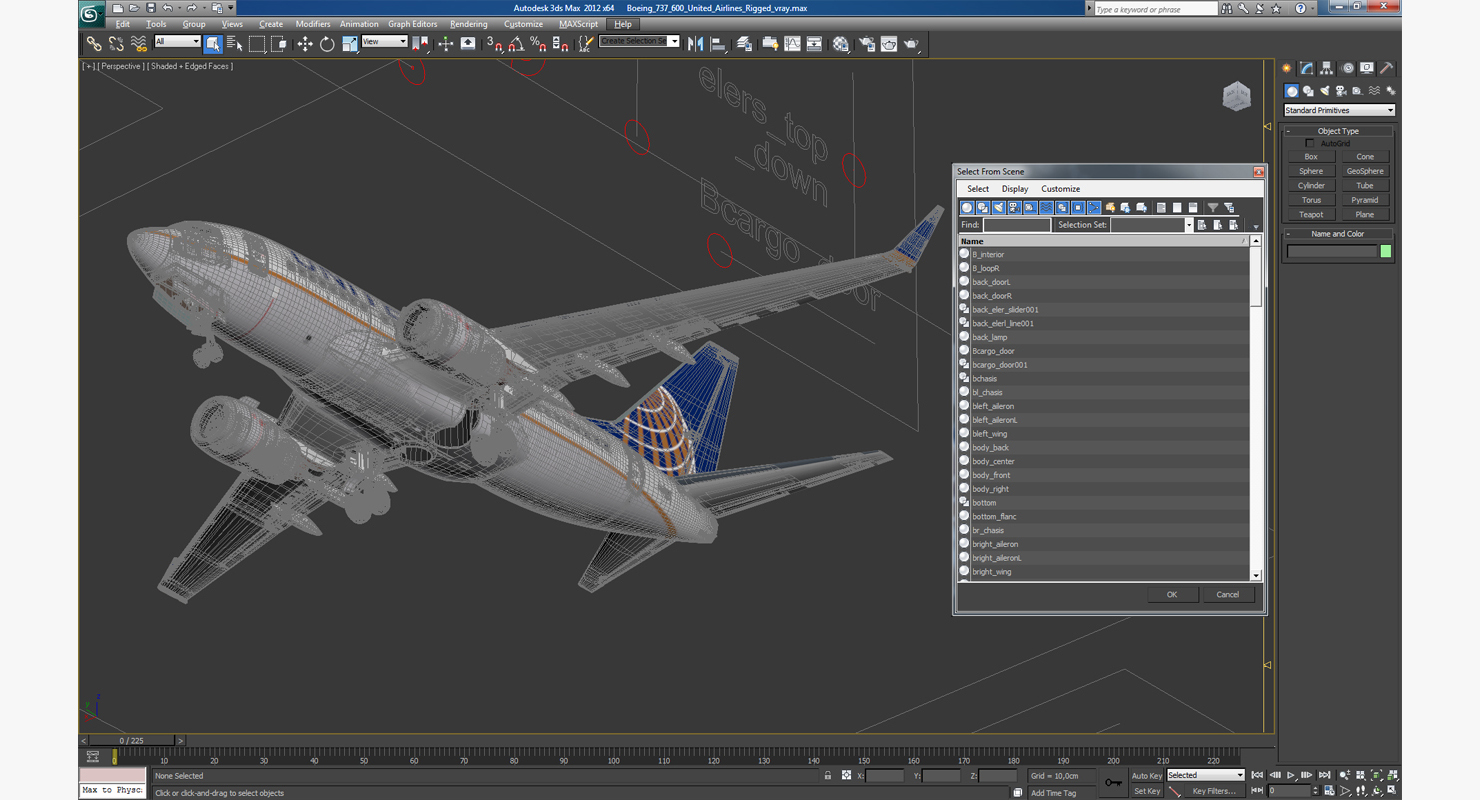
Task: Open the Material Editor icon
Action: pos(841,43)
